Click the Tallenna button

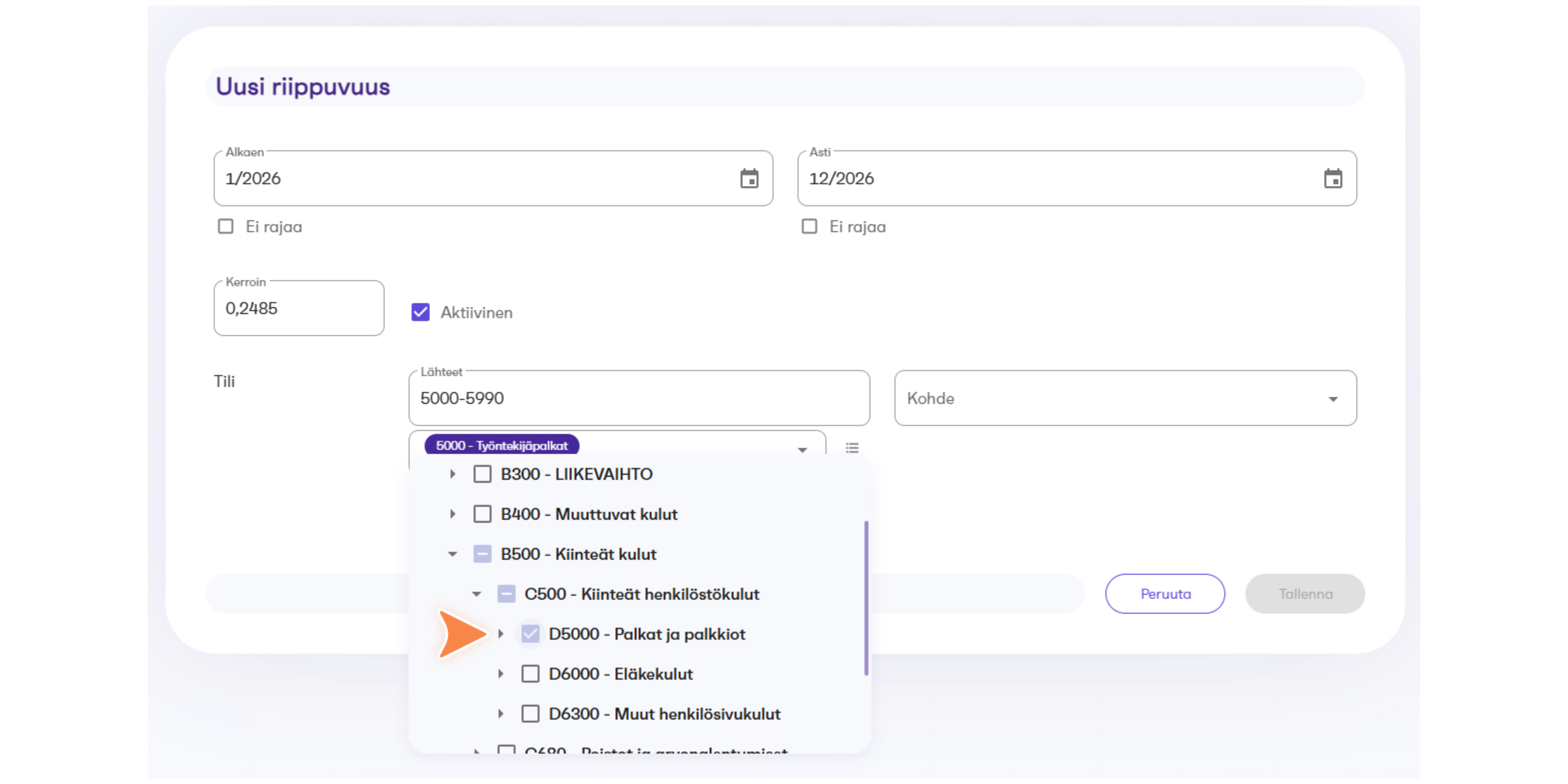1305,594
